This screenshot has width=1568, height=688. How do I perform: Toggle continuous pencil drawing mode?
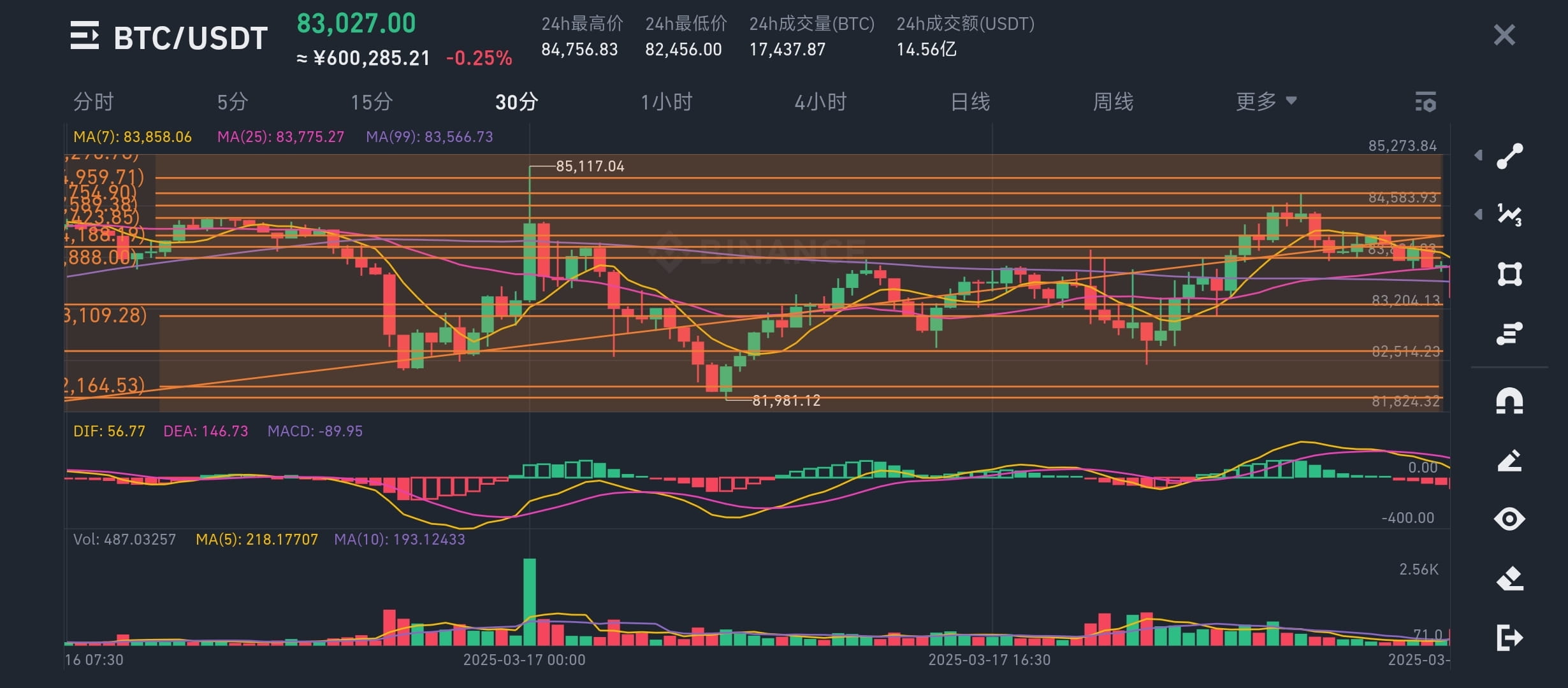pos(1509,460)
